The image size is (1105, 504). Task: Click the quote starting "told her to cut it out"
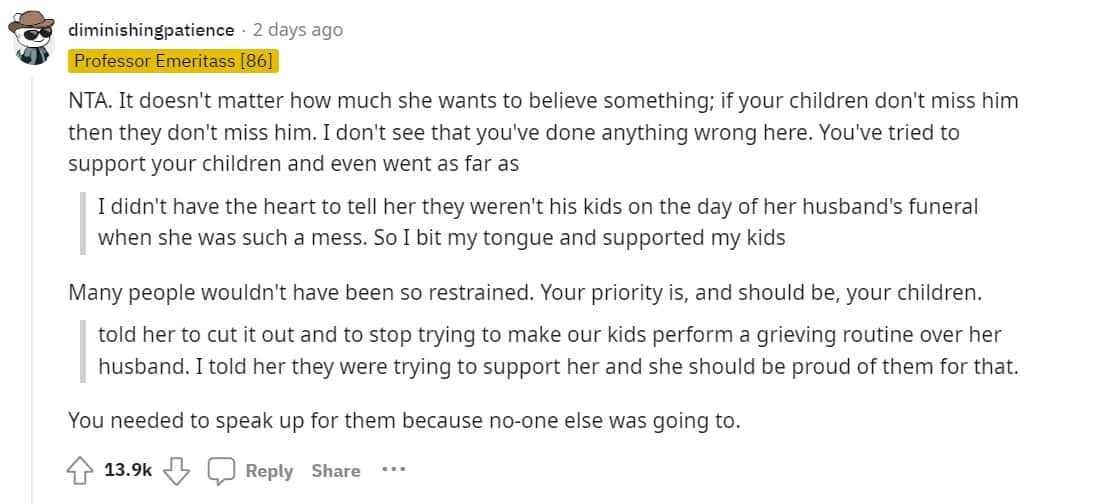pos(558,350)
